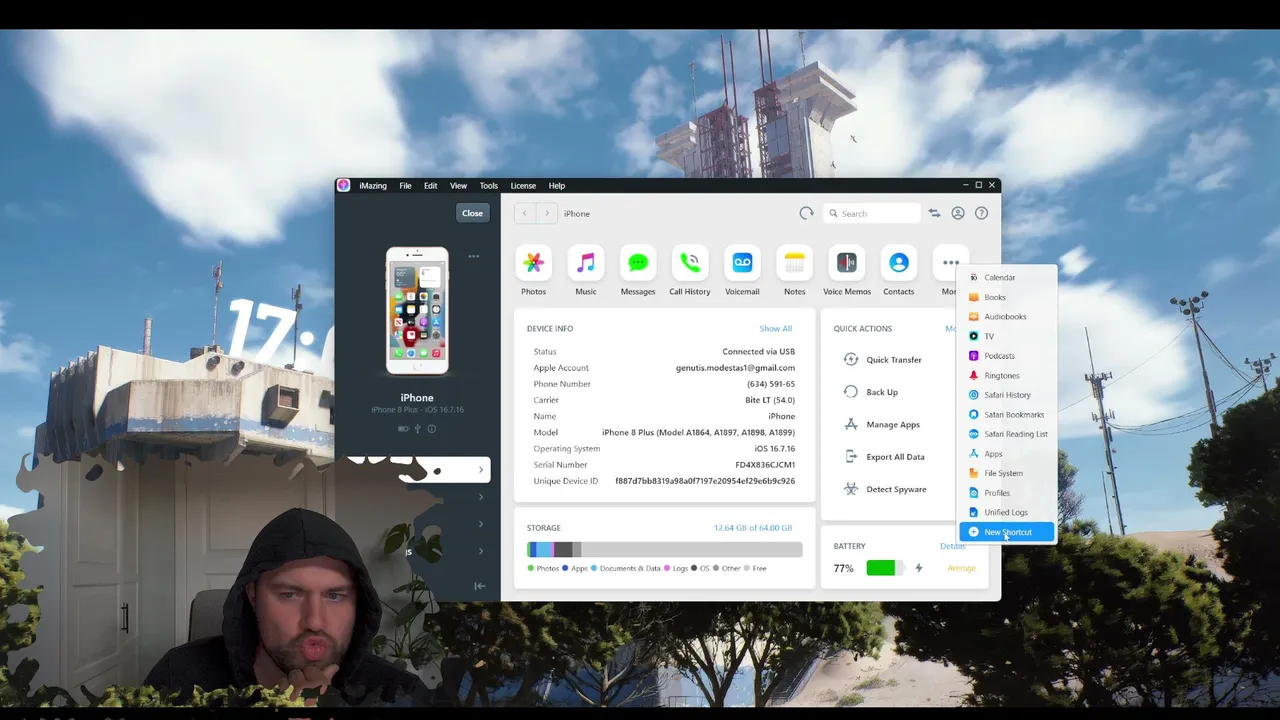1280x720 pixels.
Task: Select Safari History from the More menu
Action: pyautogui.click(x=1007, y=395)
